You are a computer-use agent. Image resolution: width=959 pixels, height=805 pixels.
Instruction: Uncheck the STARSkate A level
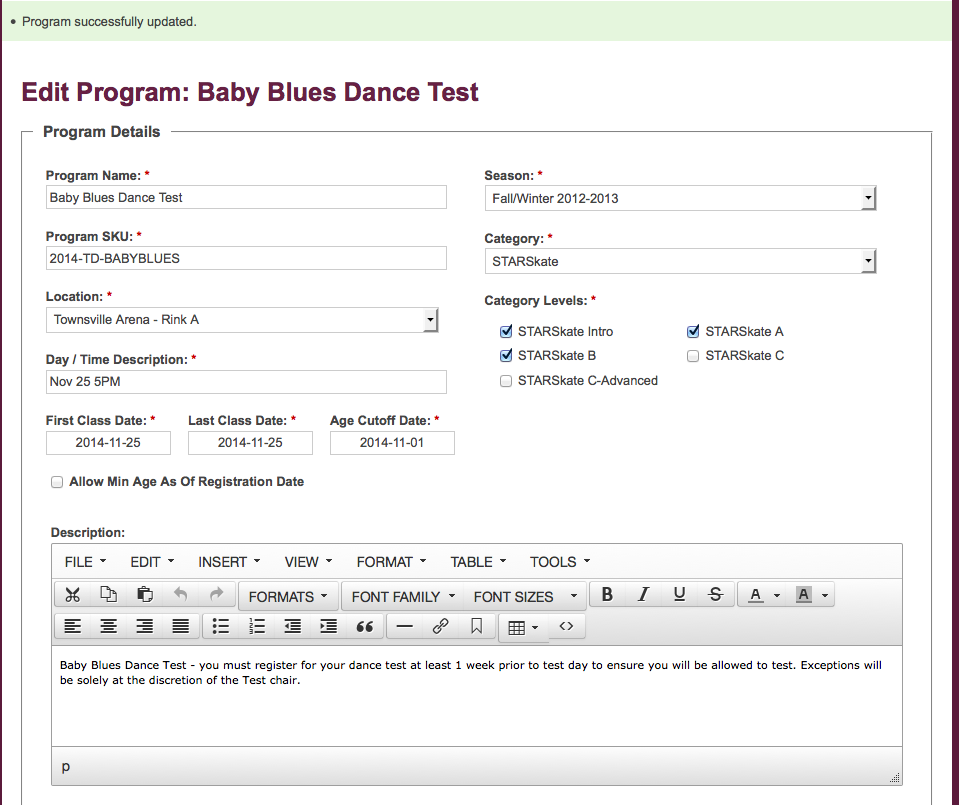coord(693,332)
